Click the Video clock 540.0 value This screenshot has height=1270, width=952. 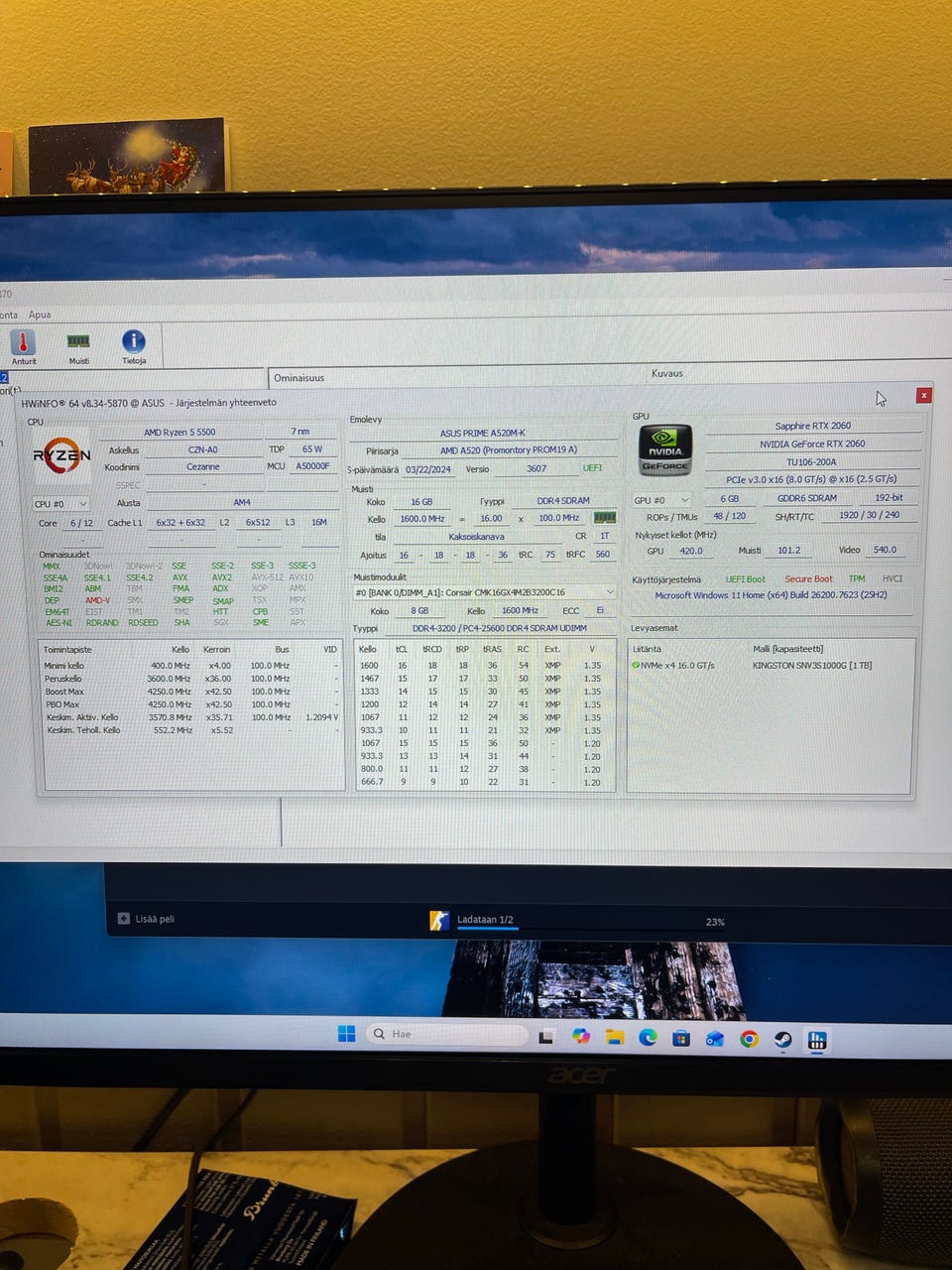coord(885,550)
